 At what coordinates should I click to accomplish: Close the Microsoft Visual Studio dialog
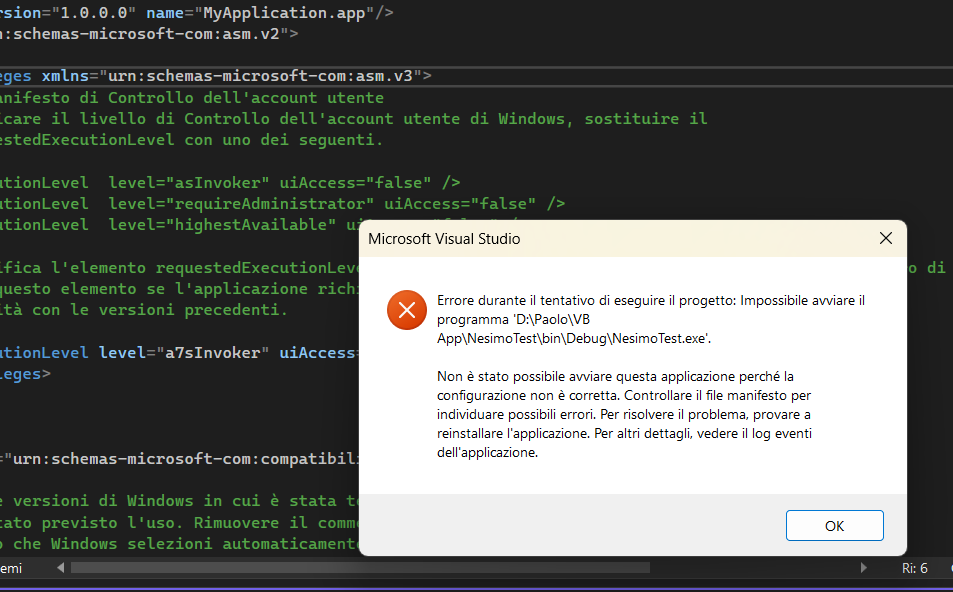(886, 238)
